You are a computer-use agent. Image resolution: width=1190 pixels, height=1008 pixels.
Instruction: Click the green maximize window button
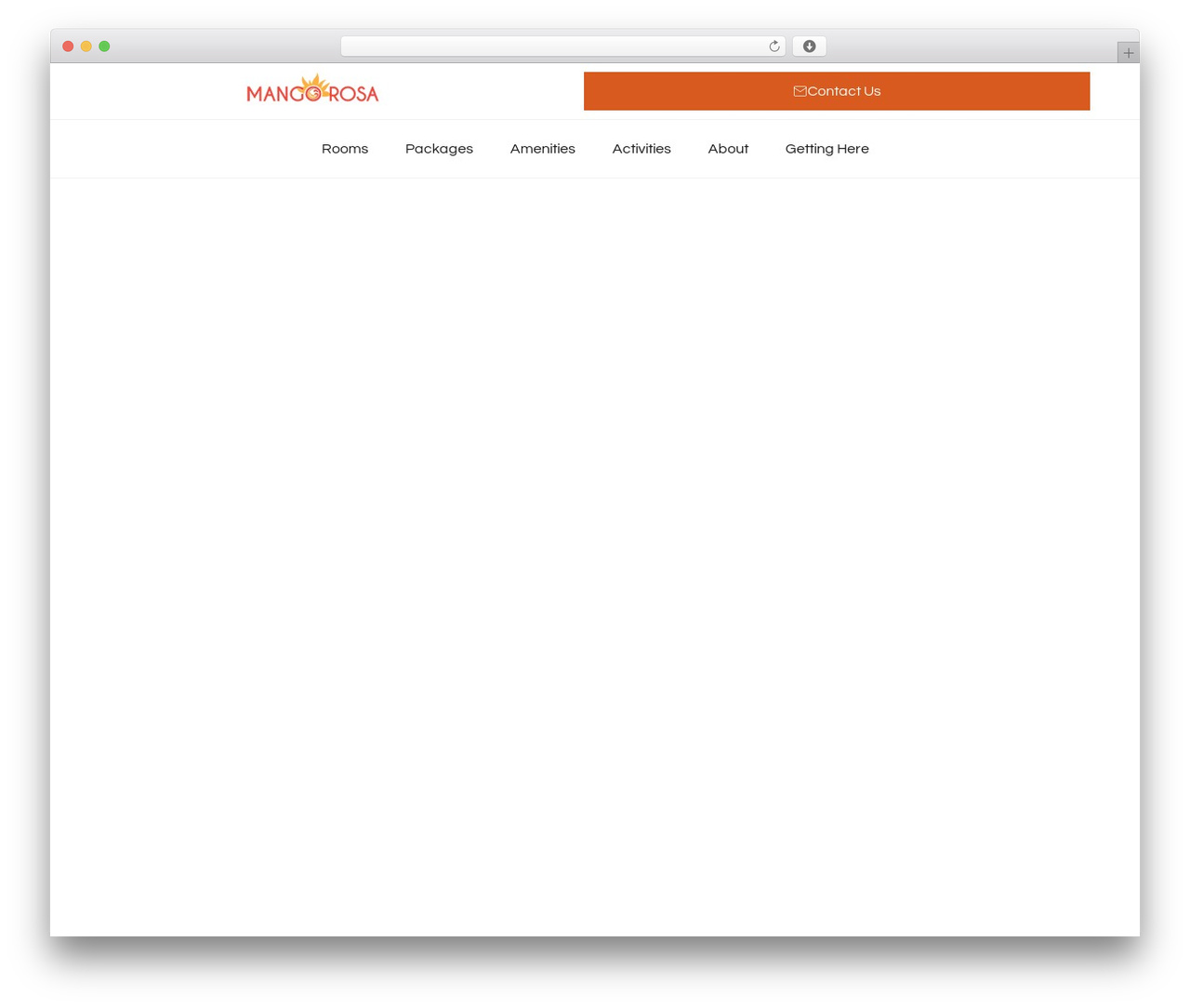point(104,46)
